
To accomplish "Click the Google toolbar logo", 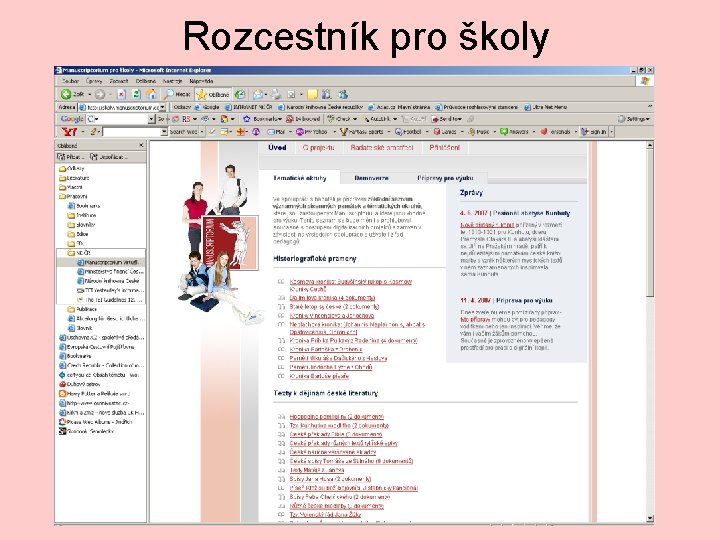I will (x=72, y=119).
